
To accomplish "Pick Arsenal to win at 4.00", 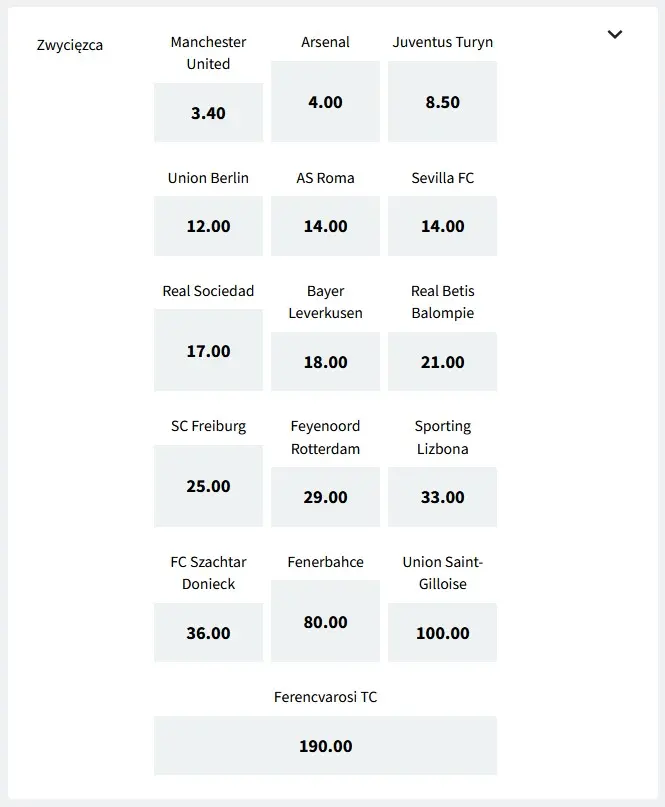I will [325, 102].
